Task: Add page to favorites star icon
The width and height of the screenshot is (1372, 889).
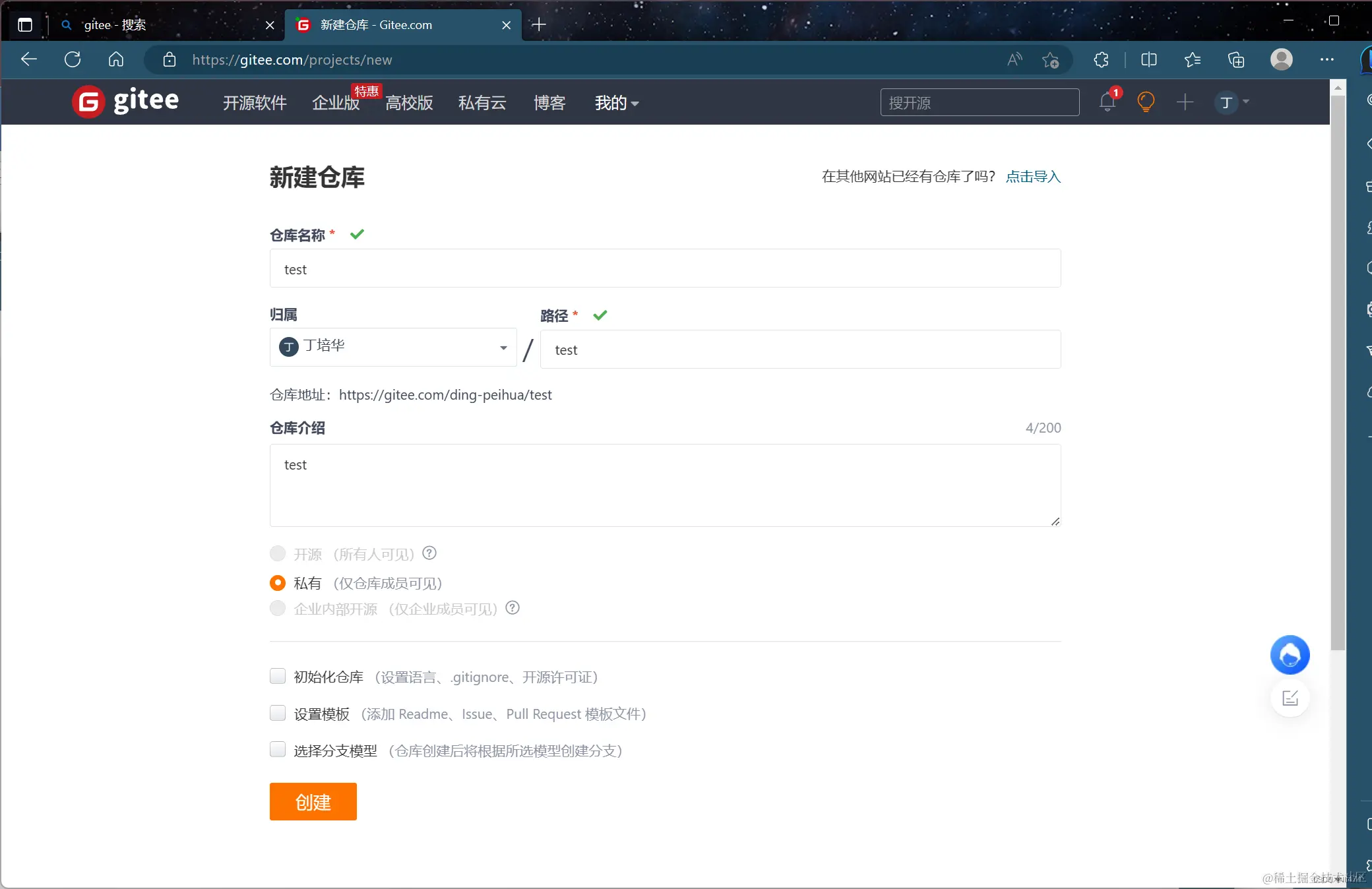Action: (1050, 60)
